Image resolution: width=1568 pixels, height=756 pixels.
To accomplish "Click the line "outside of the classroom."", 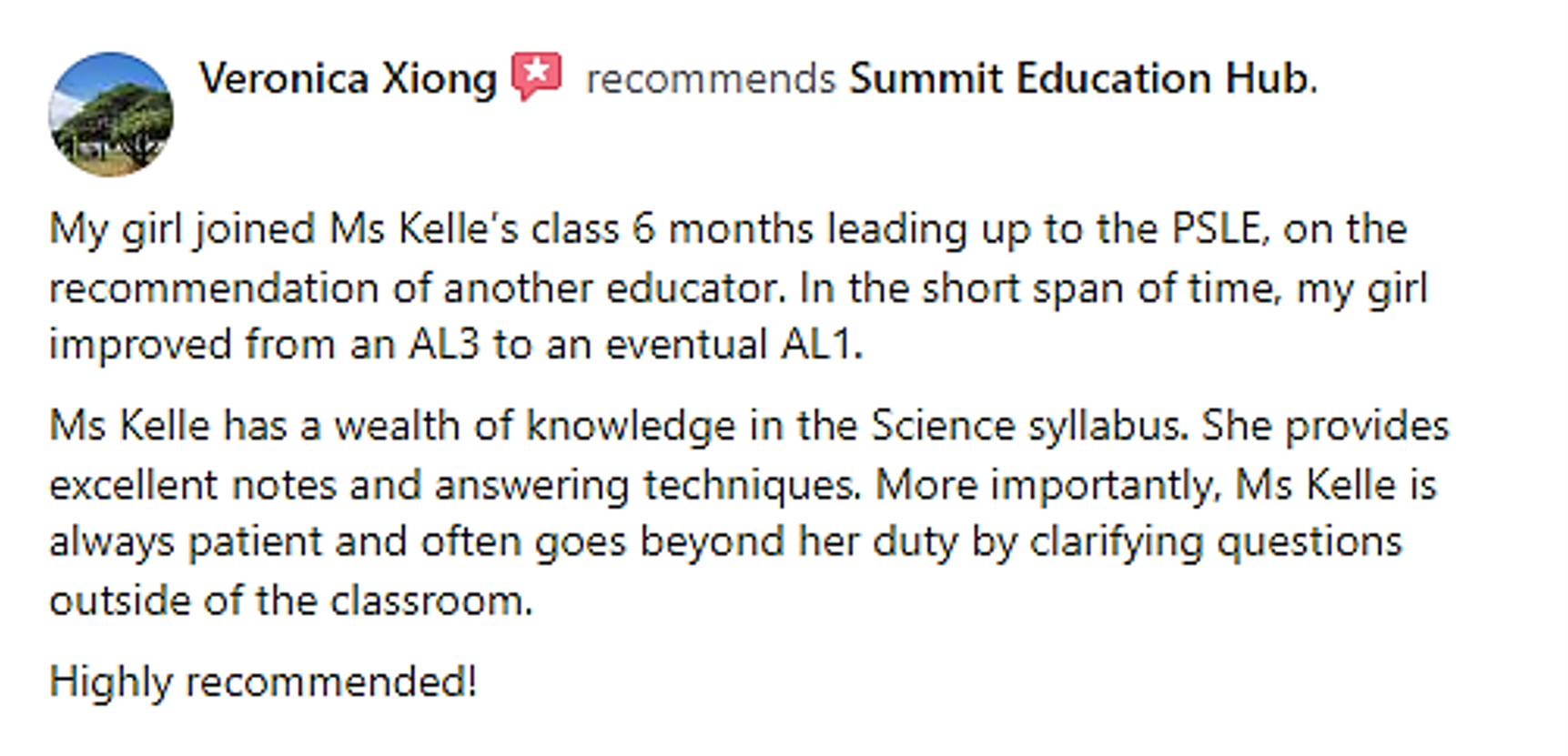I will point(291,600).
